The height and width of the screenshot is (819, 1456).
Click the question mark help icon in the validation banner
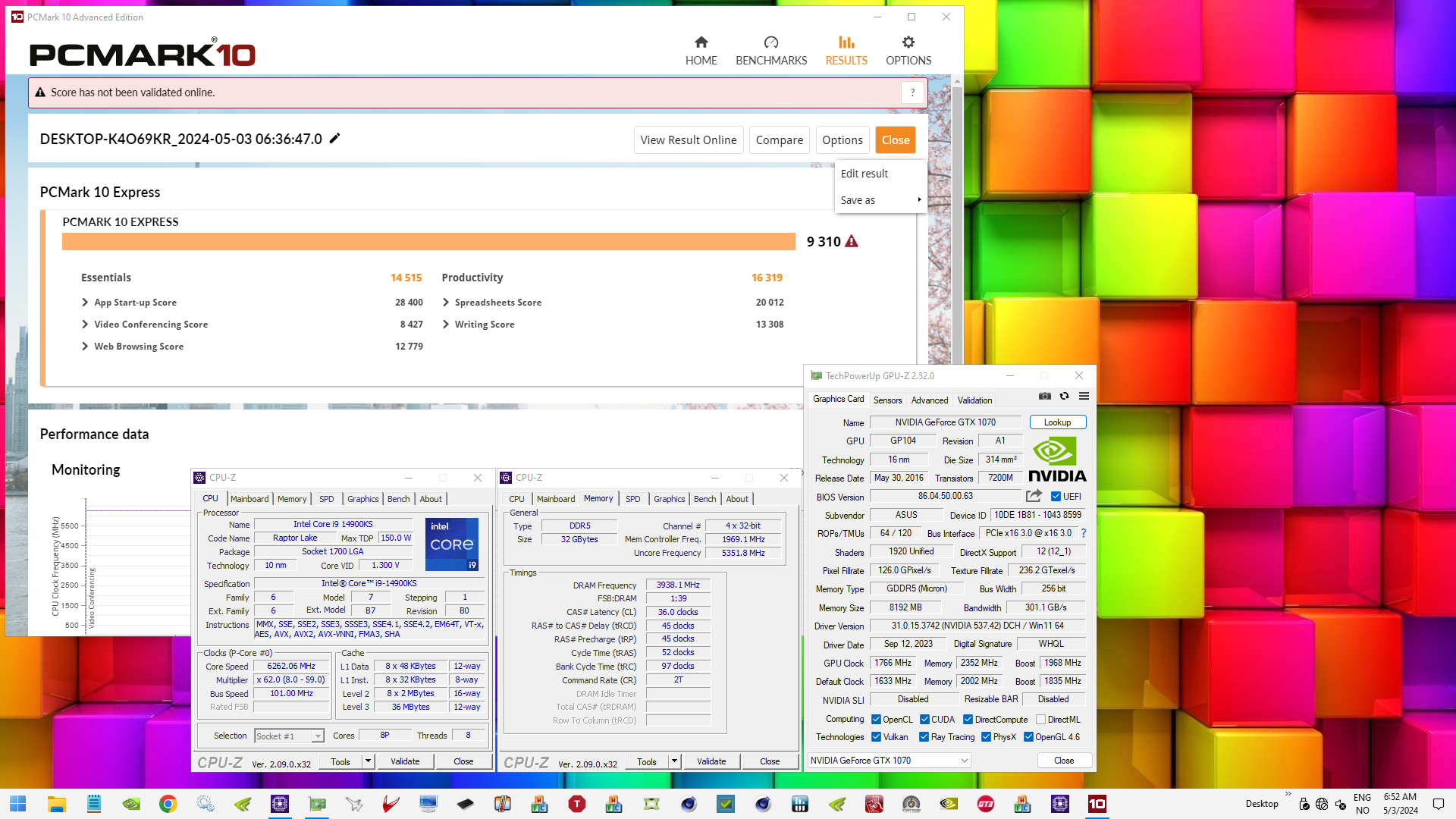[913, 93]
